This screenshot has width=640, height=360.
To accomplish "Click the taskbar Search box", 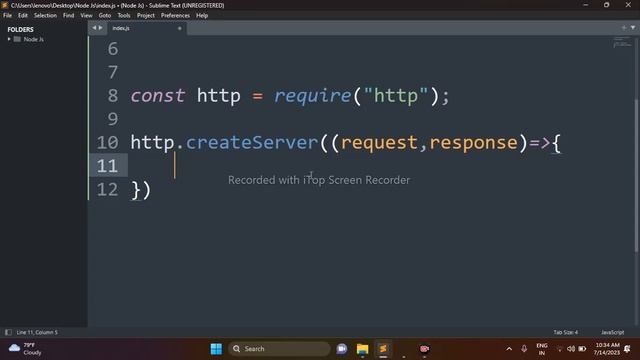I will [279, 349].
